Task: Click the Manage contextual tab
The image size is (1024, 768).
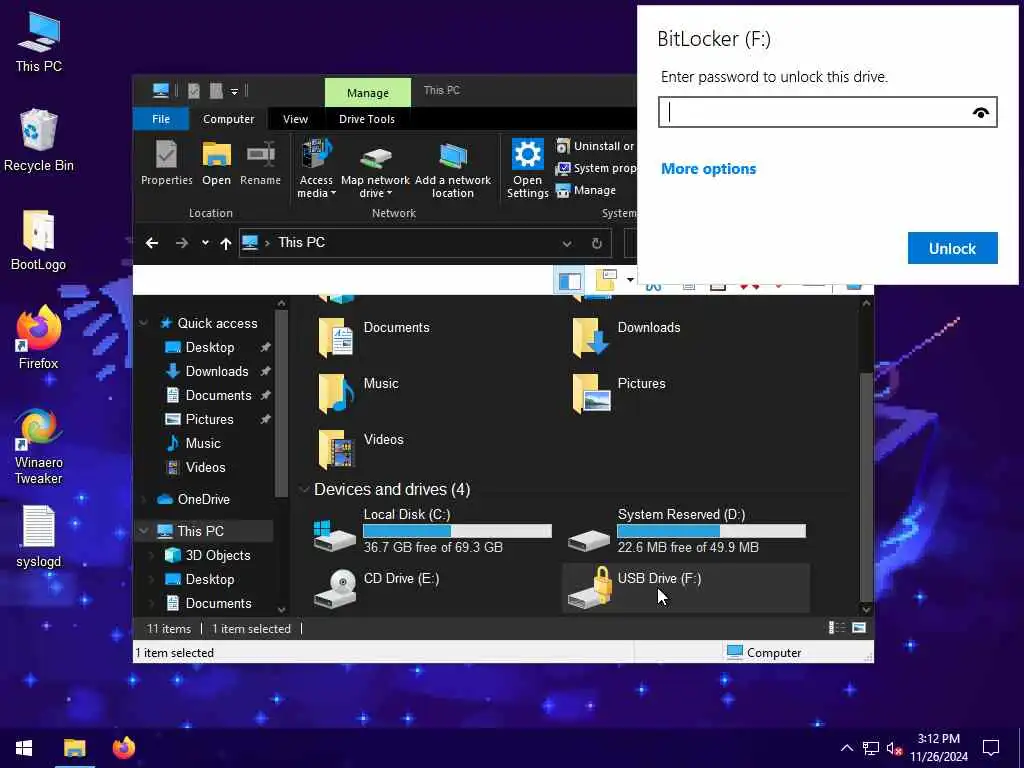Action: click(x=368, y=93)
